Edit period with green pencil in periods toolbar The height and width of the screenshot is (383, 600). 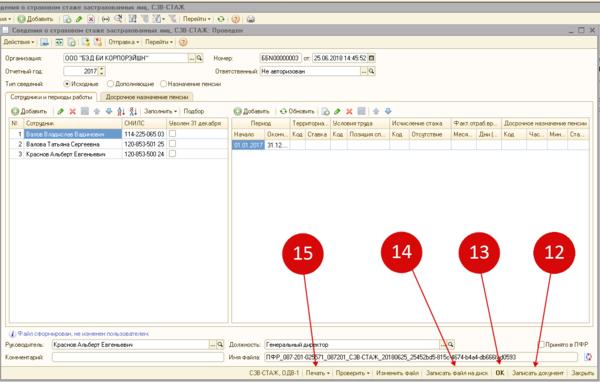(337, 111)
